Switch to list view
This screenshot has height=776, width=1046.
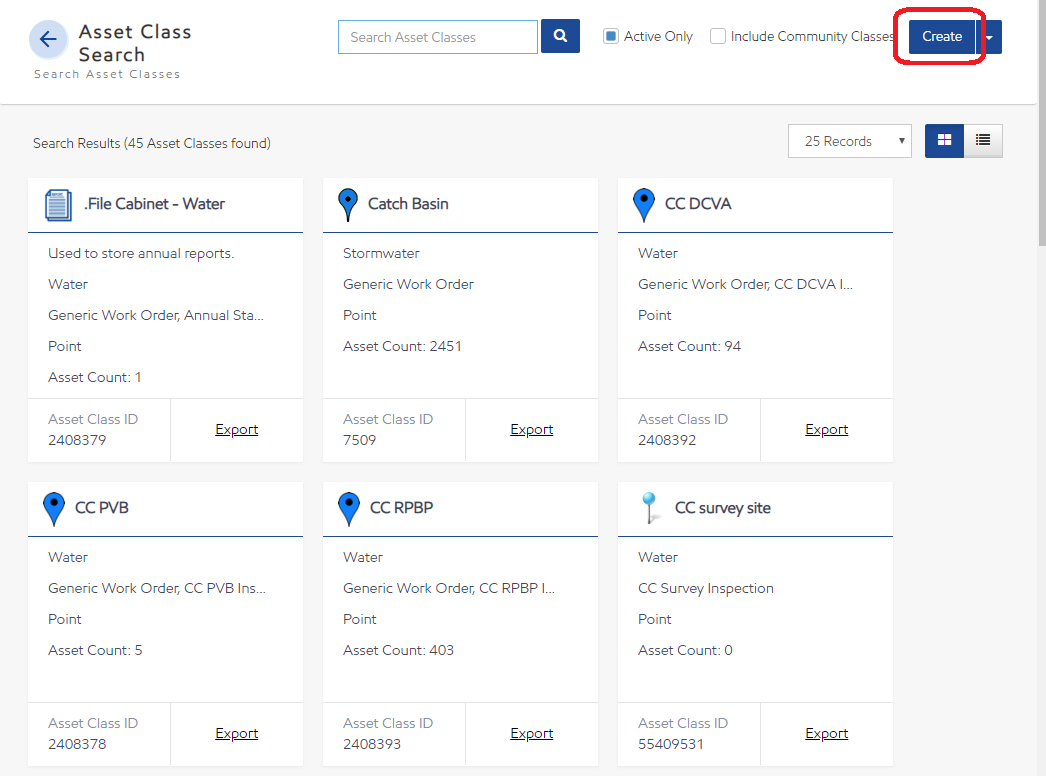pyautogui.click(x=983, y=141)
